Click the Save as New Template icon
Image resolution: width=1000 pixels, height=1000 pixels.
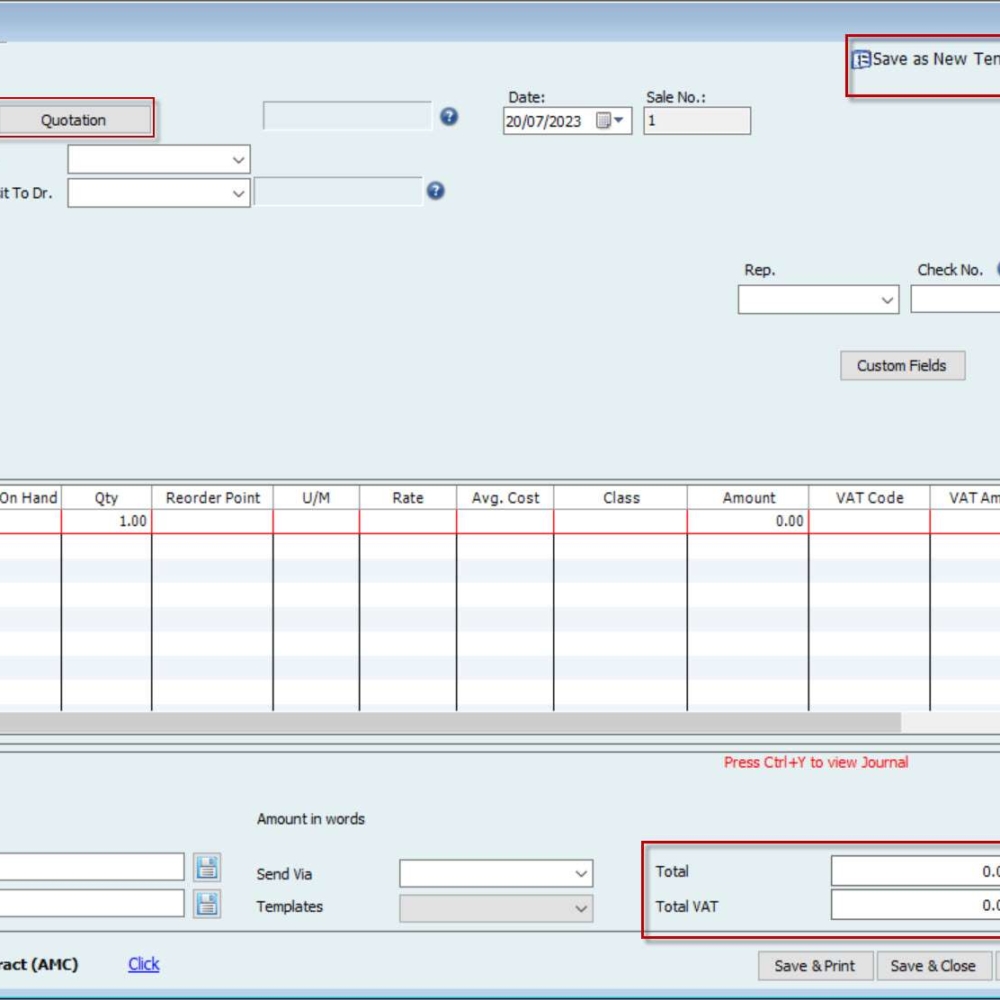[x=861, y=59]
